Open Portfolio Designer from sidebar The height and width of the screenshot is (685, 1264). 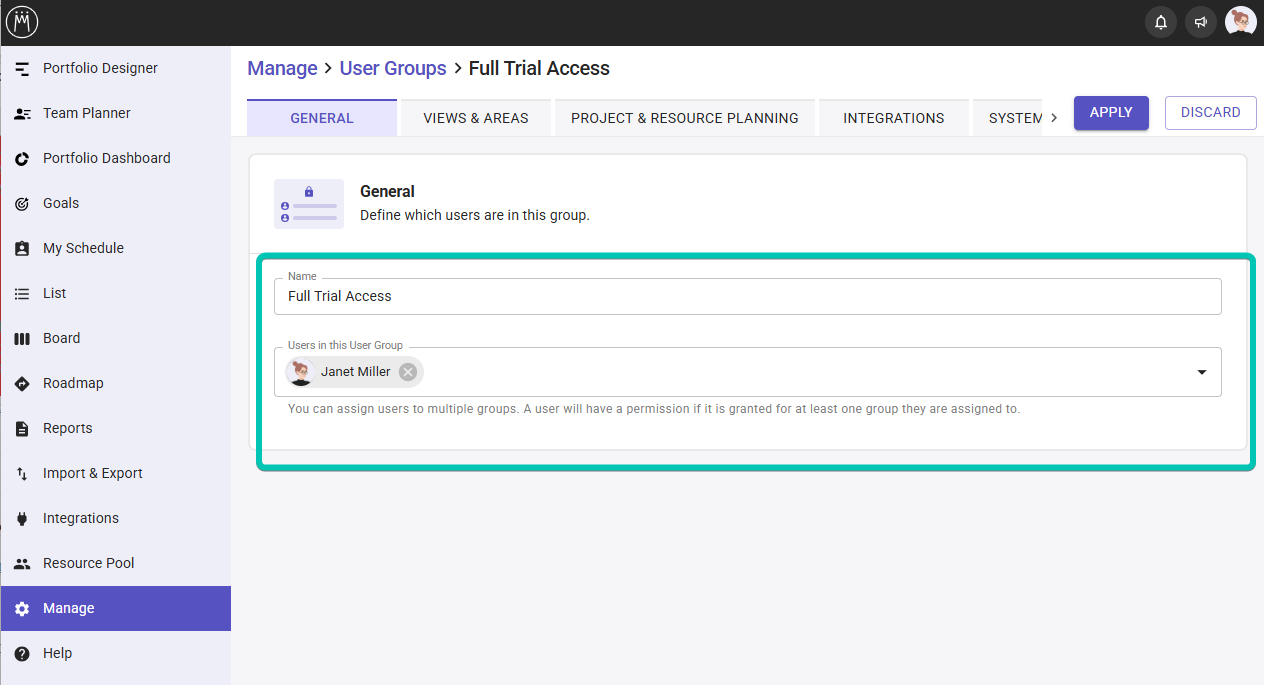point(100,68)
